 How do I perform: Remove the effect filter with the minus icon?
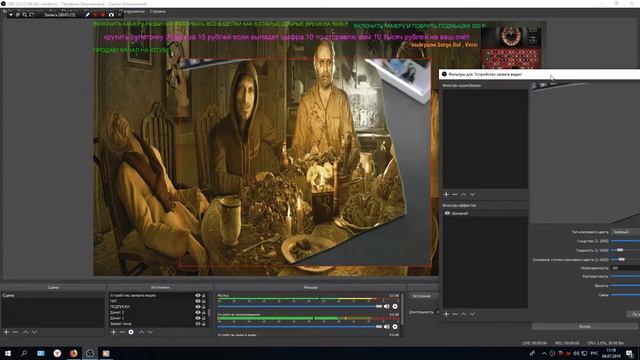[x=455, y=314]
